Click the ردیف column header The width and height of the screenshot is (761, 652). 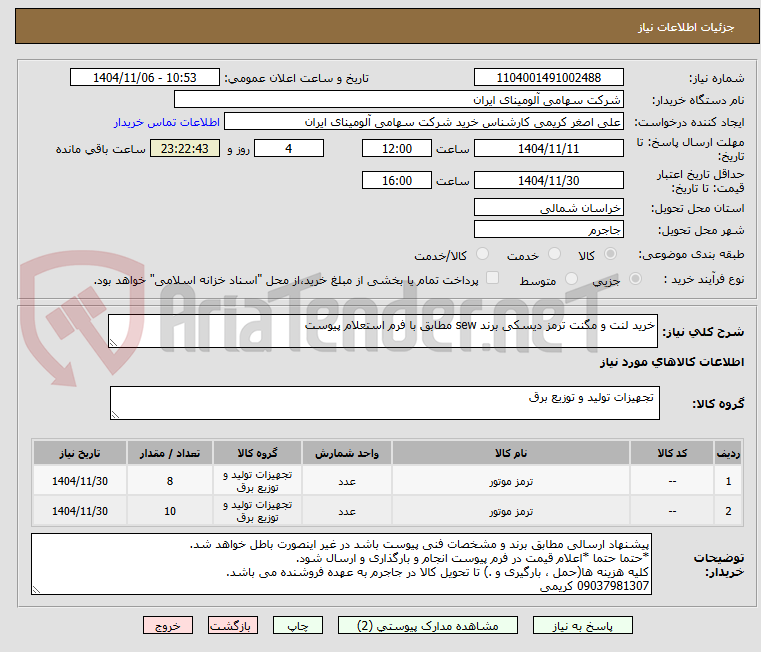728,453
